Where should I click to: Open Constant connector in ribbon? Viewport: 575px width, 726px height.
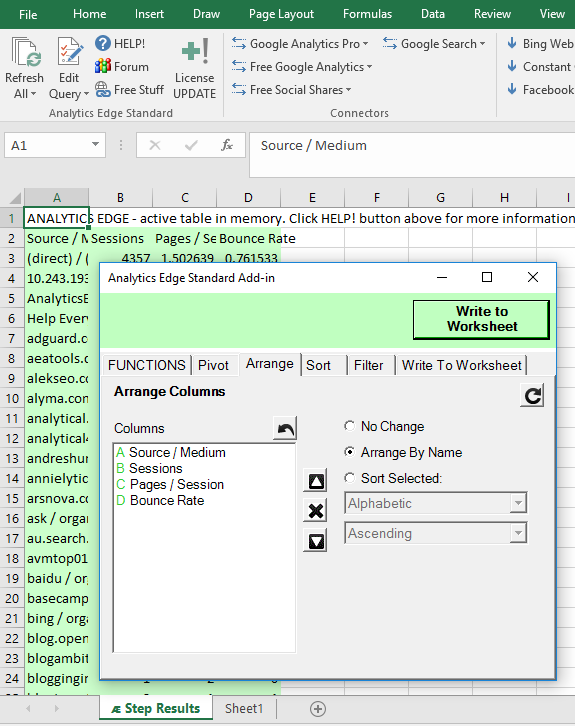[x=540, y=67]
